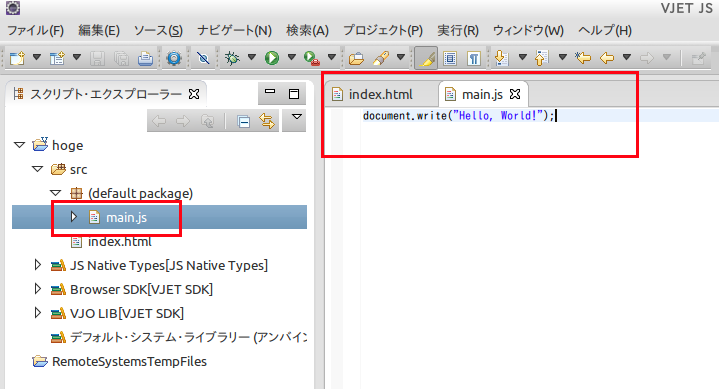The image size is (719, 389).
Task: Close the main.js editor tab
Action: [x=515, y=94]
